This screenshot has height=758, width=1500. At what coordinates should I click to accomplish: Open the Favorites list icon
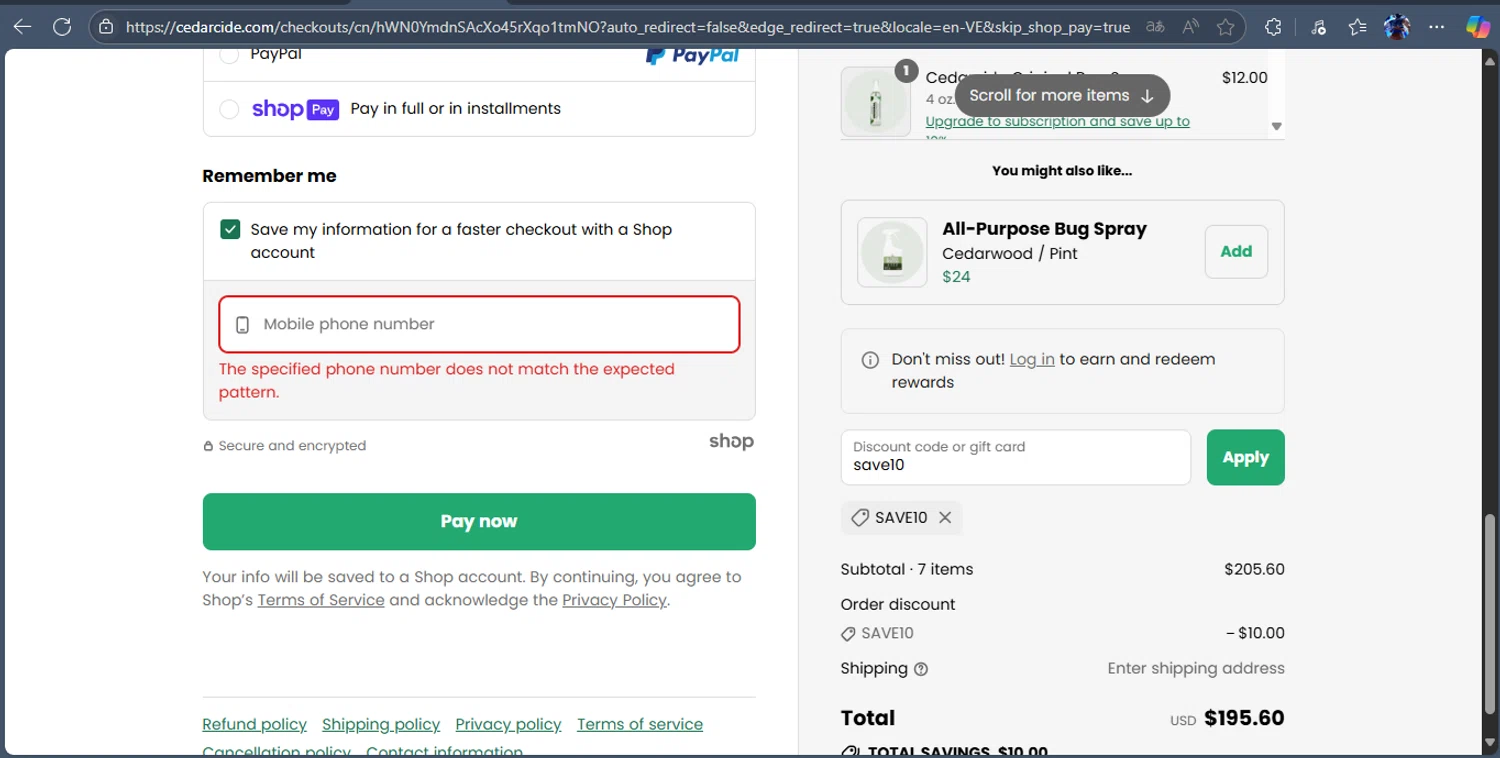1357,27
